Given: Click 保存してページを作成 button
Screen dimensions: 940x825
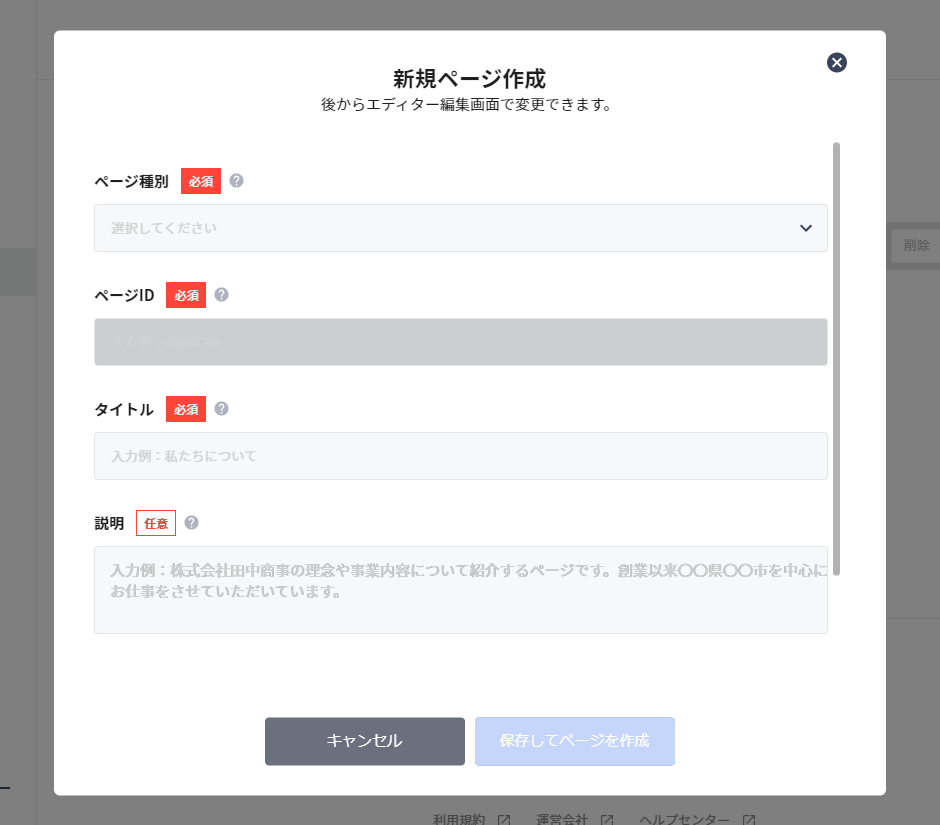Looking at the screenshot, I should (574, 741).
